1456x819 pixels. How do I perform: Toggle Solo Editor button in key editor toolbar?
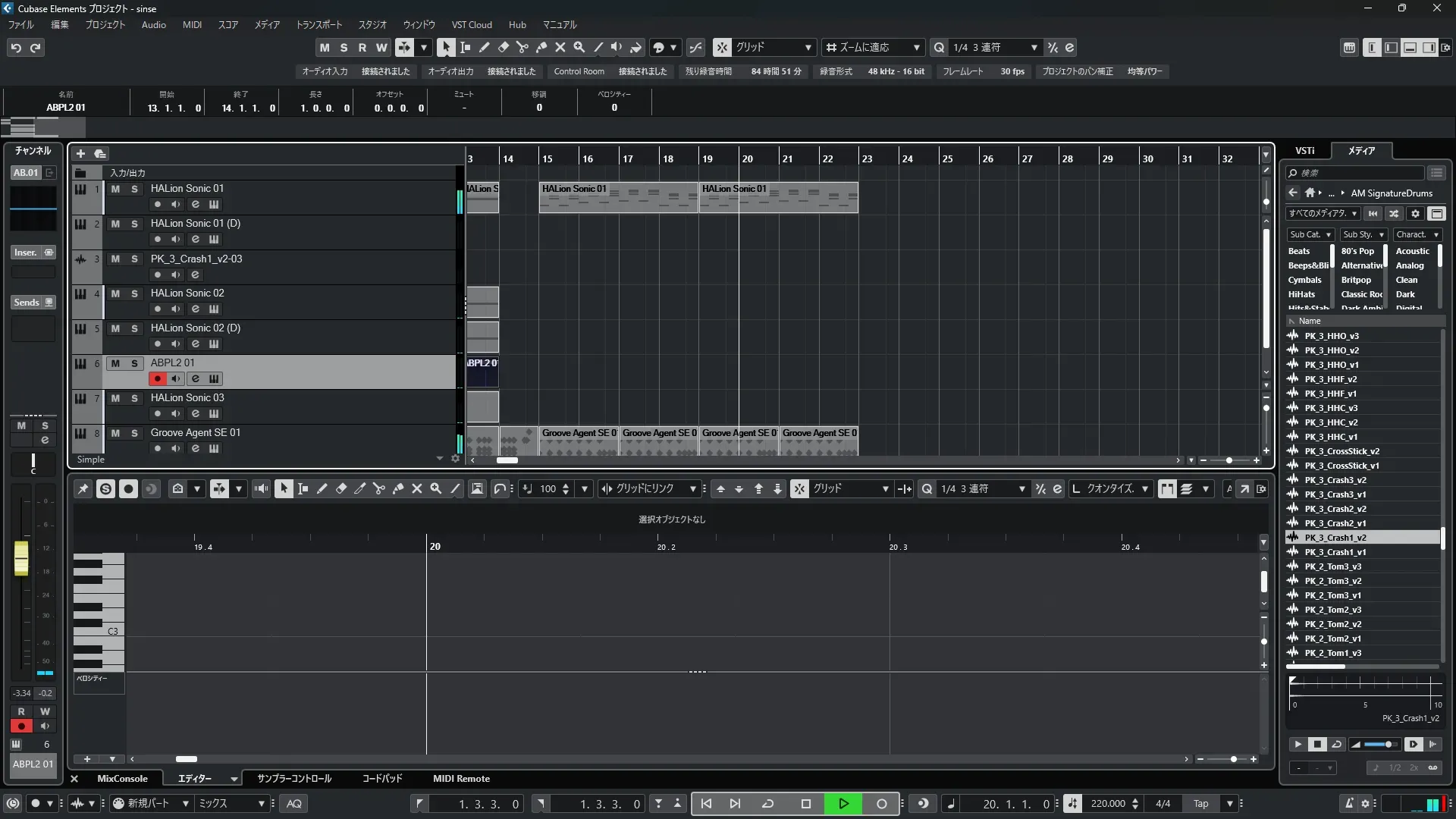tap(105, 489)
